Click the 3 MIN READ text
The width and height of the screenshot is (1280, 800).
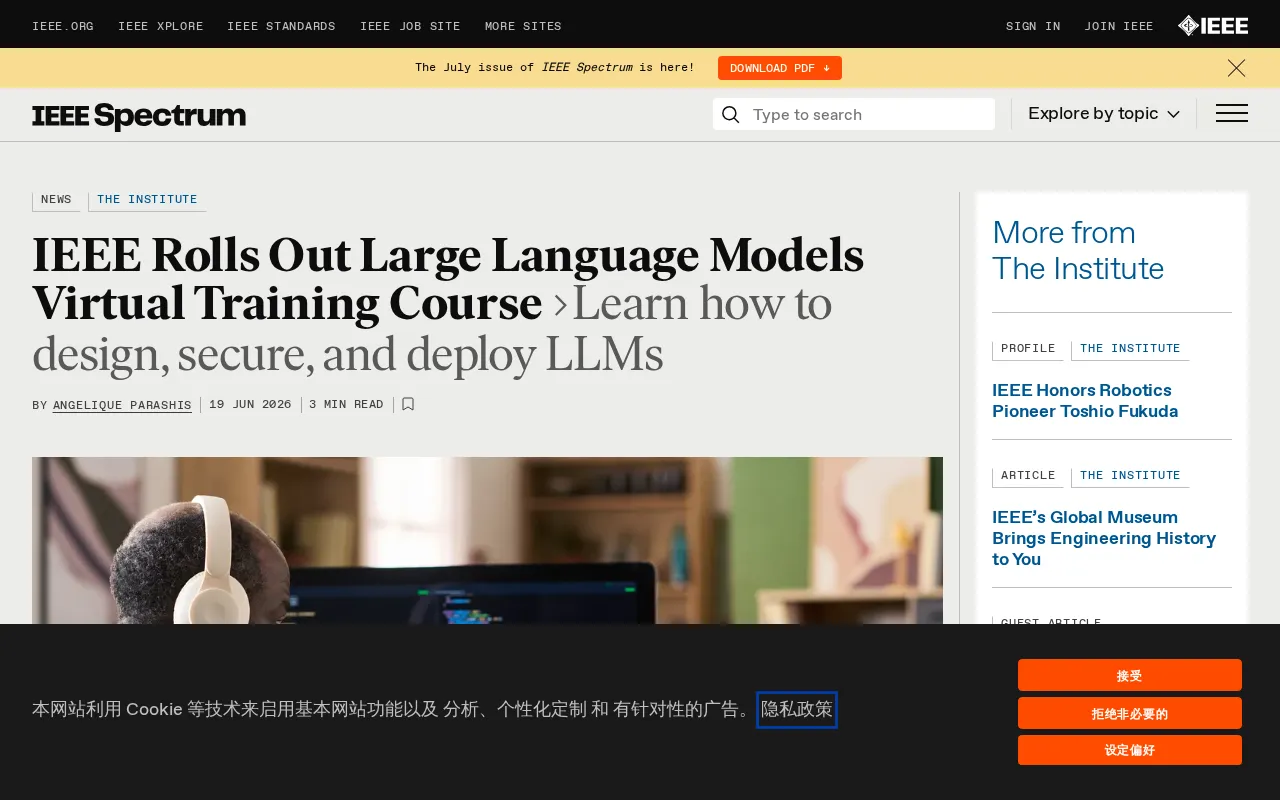click(x=346, y=405)
